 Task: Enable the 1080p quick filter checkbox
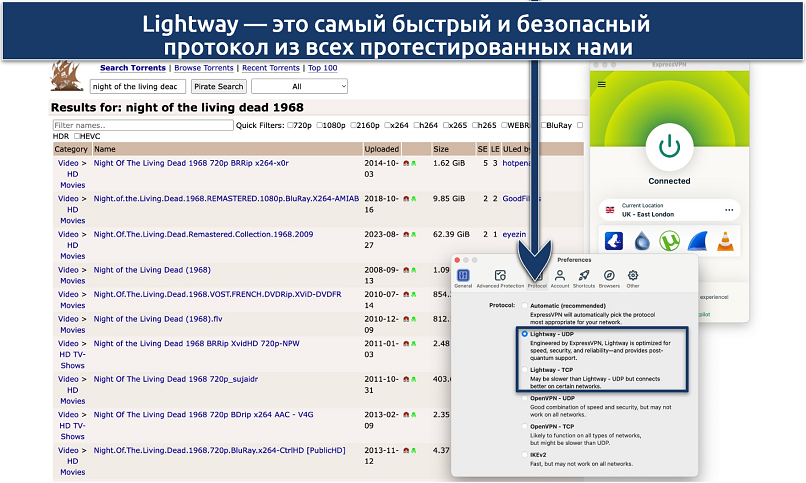tap(321, 125)
